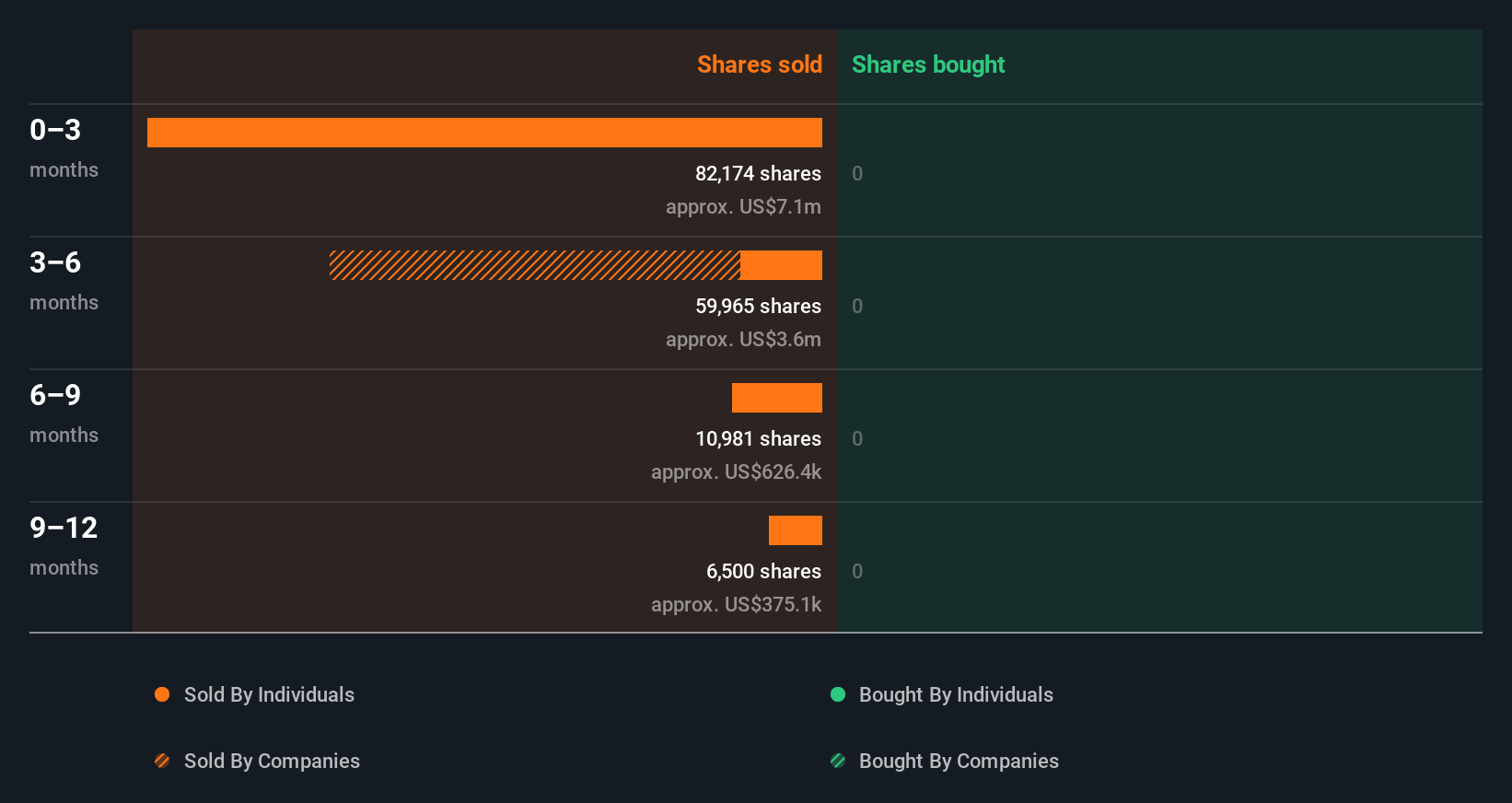
Task: Select the Bought By Individuals legend label
Action: point(956,694)
